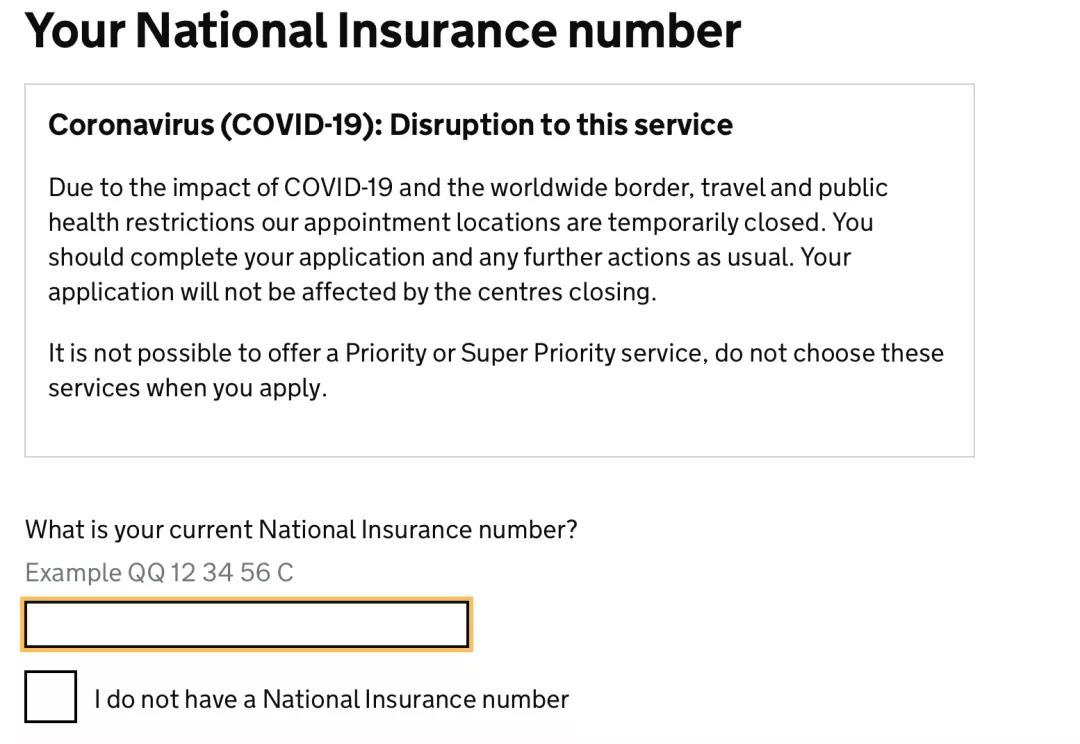Viewport: 1080px width, 744px height.
Task: Click 'QQ 12 34 56 C' sample number
Action: (x=210, y=573)
